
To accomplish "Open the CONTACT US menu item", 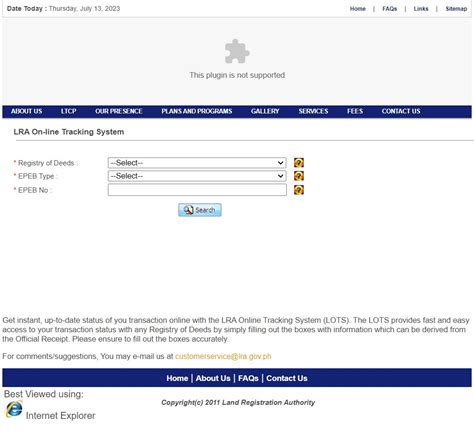I will (x=401, y=111).
